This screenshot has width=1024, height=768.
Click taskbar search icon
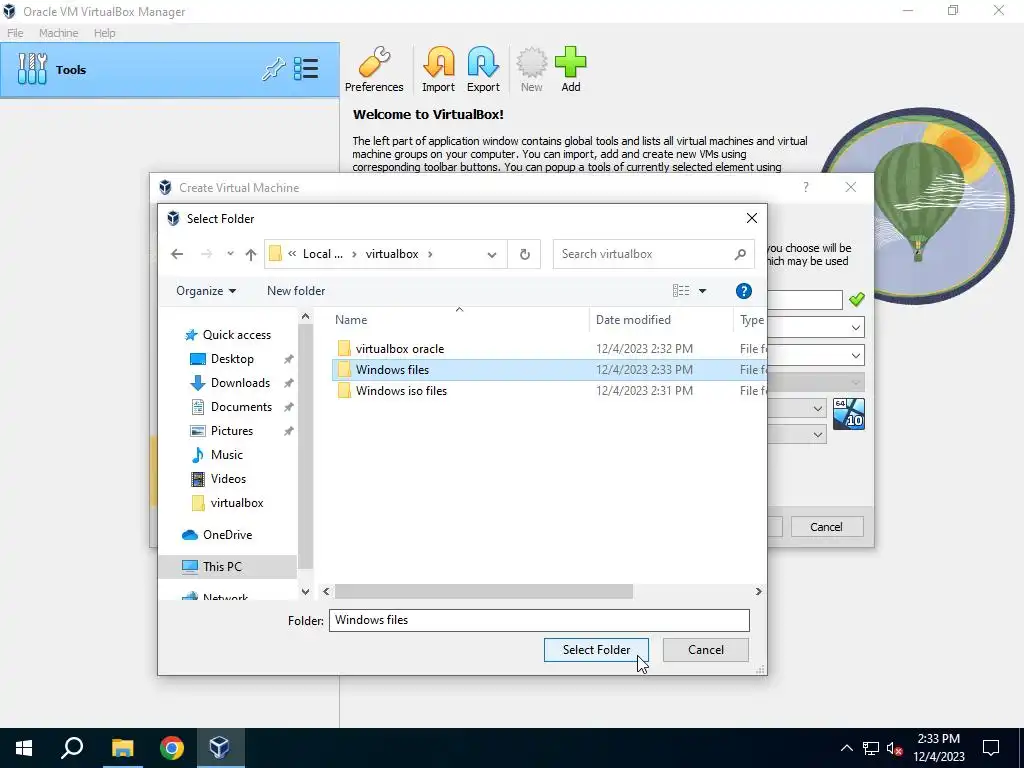pyautogui.click(x=72, y=748)
